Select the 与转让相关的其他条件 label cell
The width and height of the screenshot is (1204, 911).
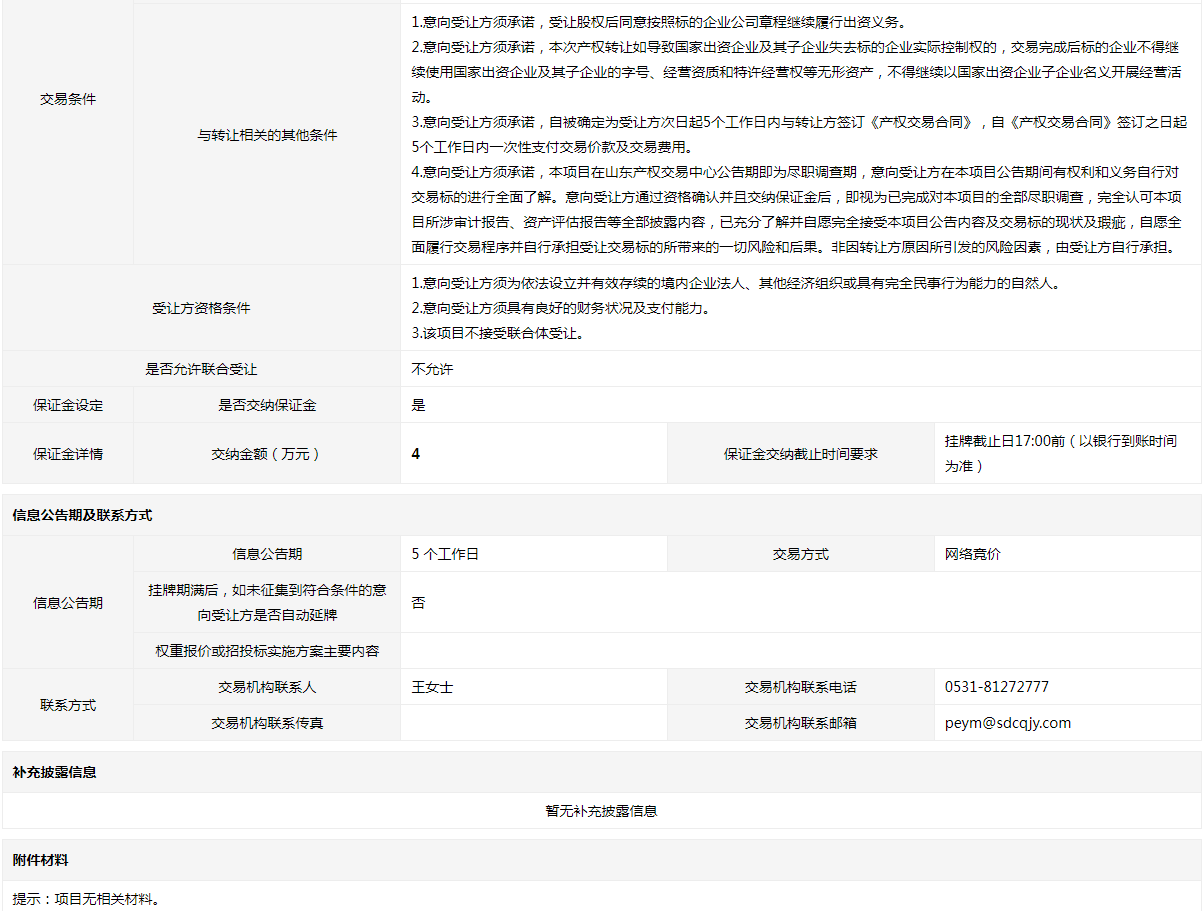[x=267, y=135]
